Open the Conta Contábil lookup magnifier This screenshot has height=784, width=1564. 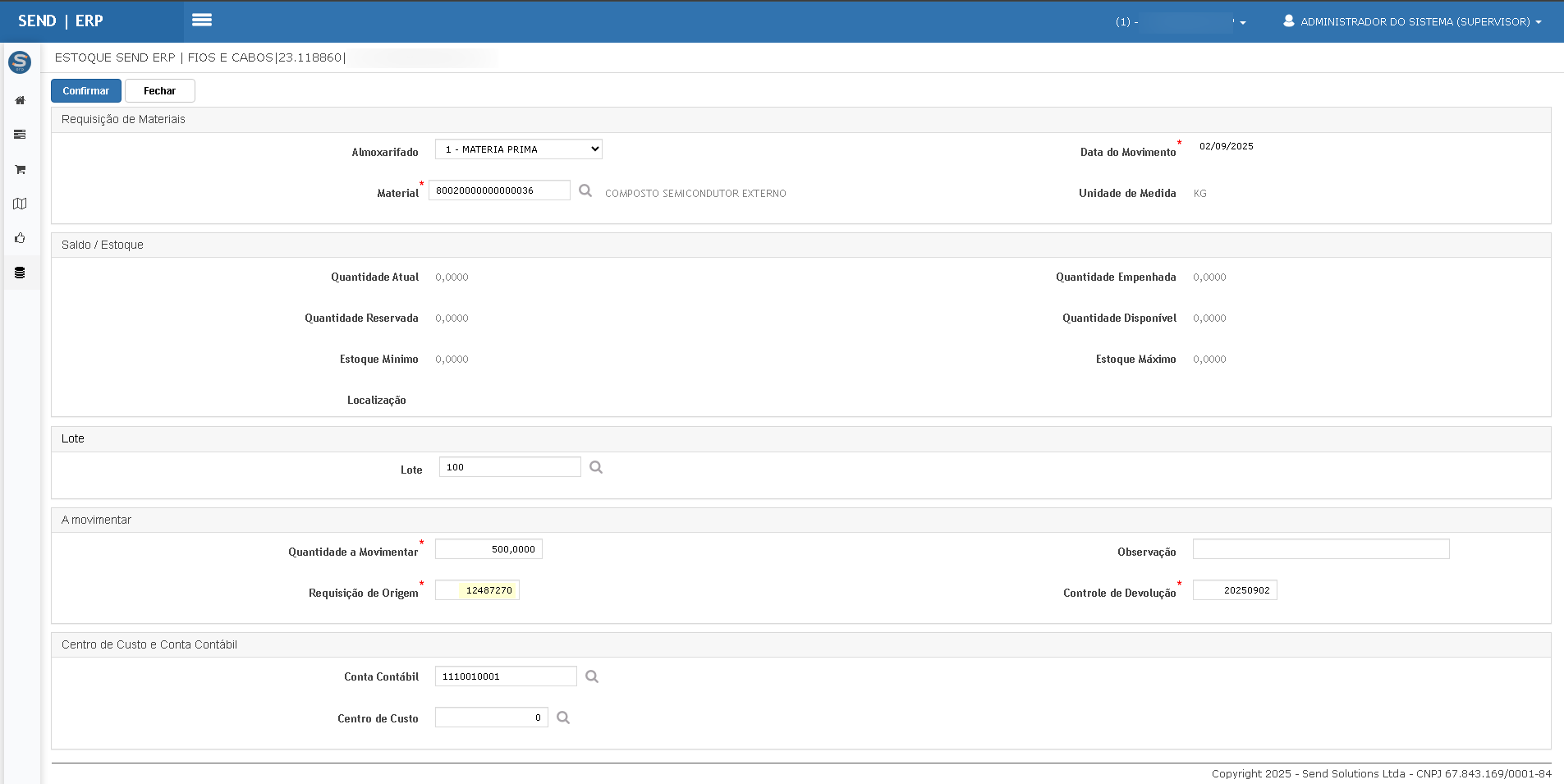(592, 676)
